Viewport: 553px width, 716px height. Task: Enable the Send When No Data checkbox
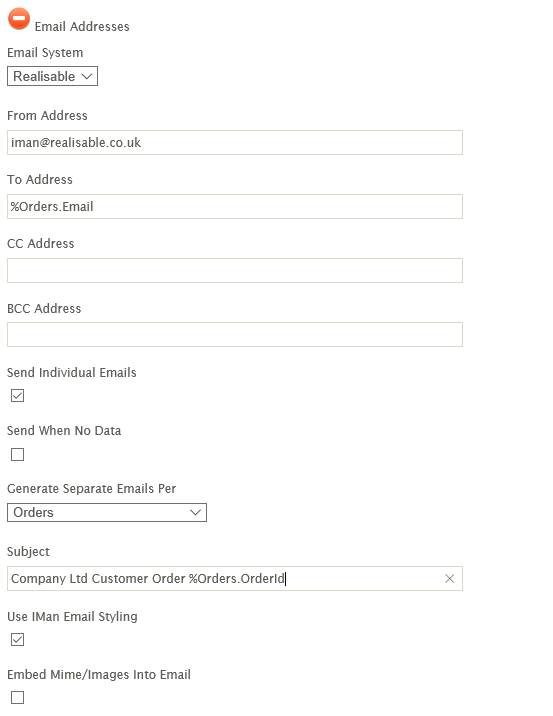pyautogui.click(x=17, y=454)
